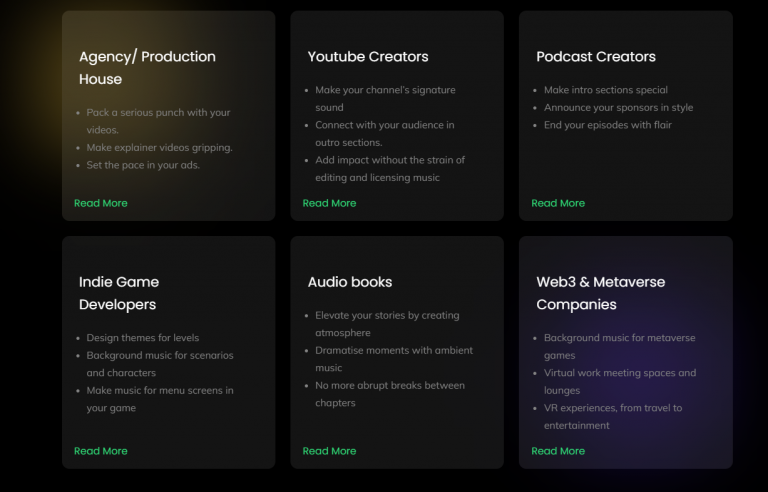Click 'Dramatise moments with ambient music'

pos(394,359)
